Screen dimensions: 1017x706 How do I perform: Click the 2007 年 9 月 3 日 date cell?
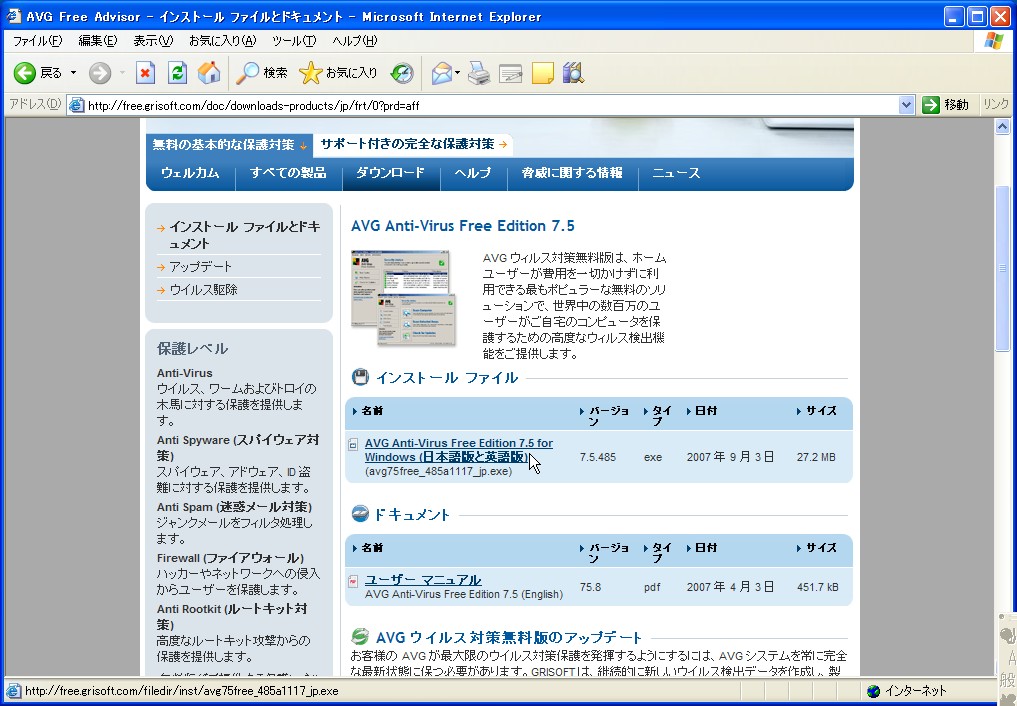730,457
